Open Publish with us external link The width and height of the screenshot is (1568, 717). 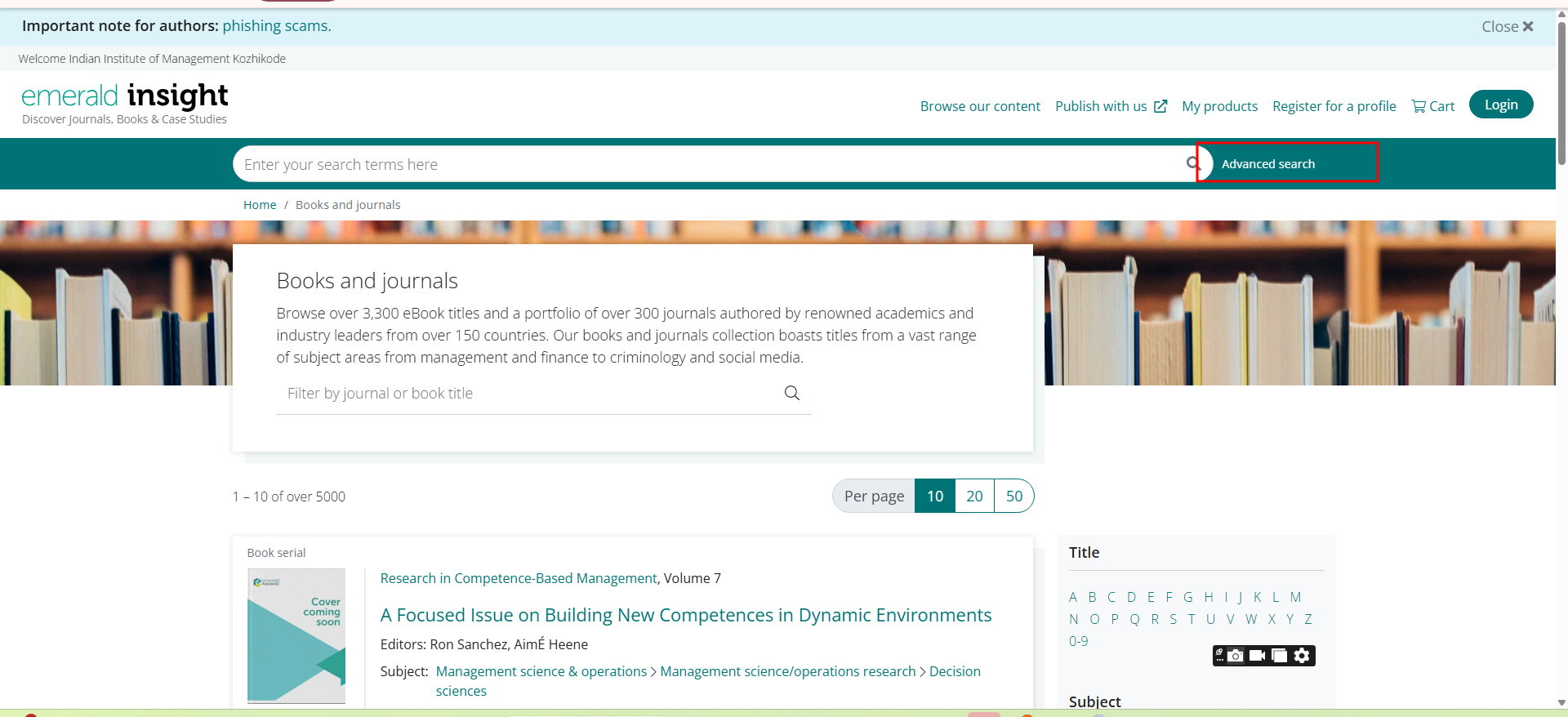1111,106
